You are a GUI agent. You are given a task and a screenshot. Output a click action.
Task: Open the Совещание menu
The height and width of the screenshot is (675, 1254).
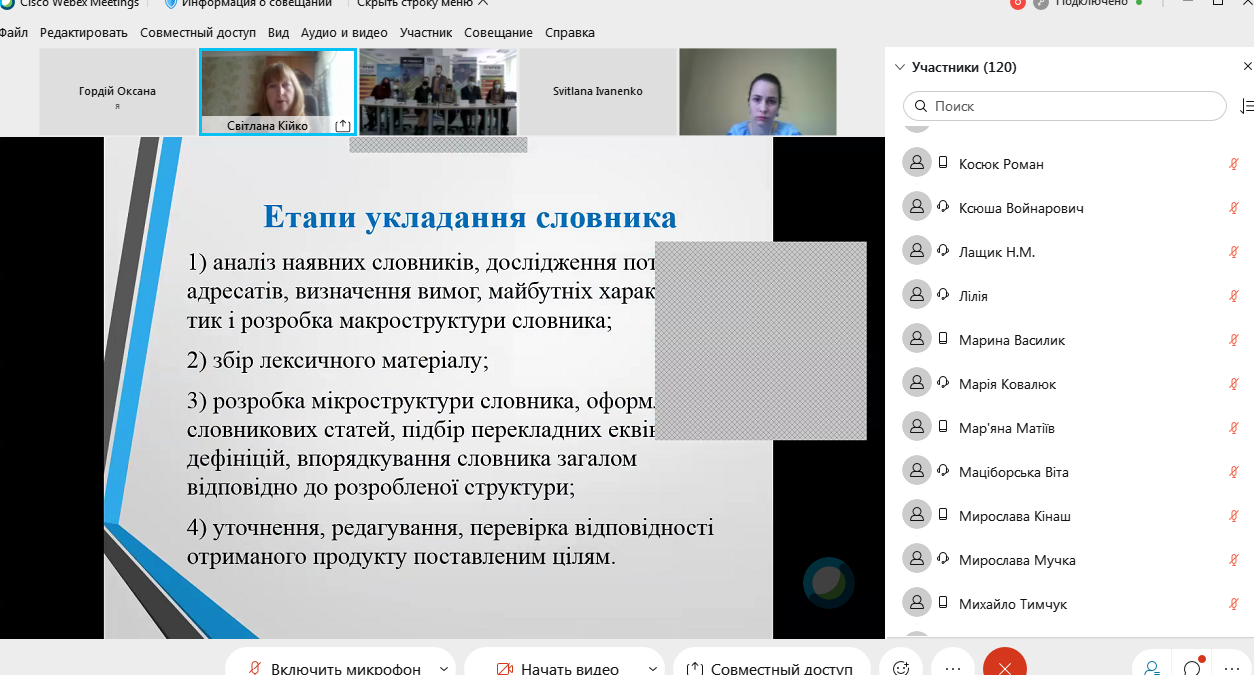[x=501, y=32]
